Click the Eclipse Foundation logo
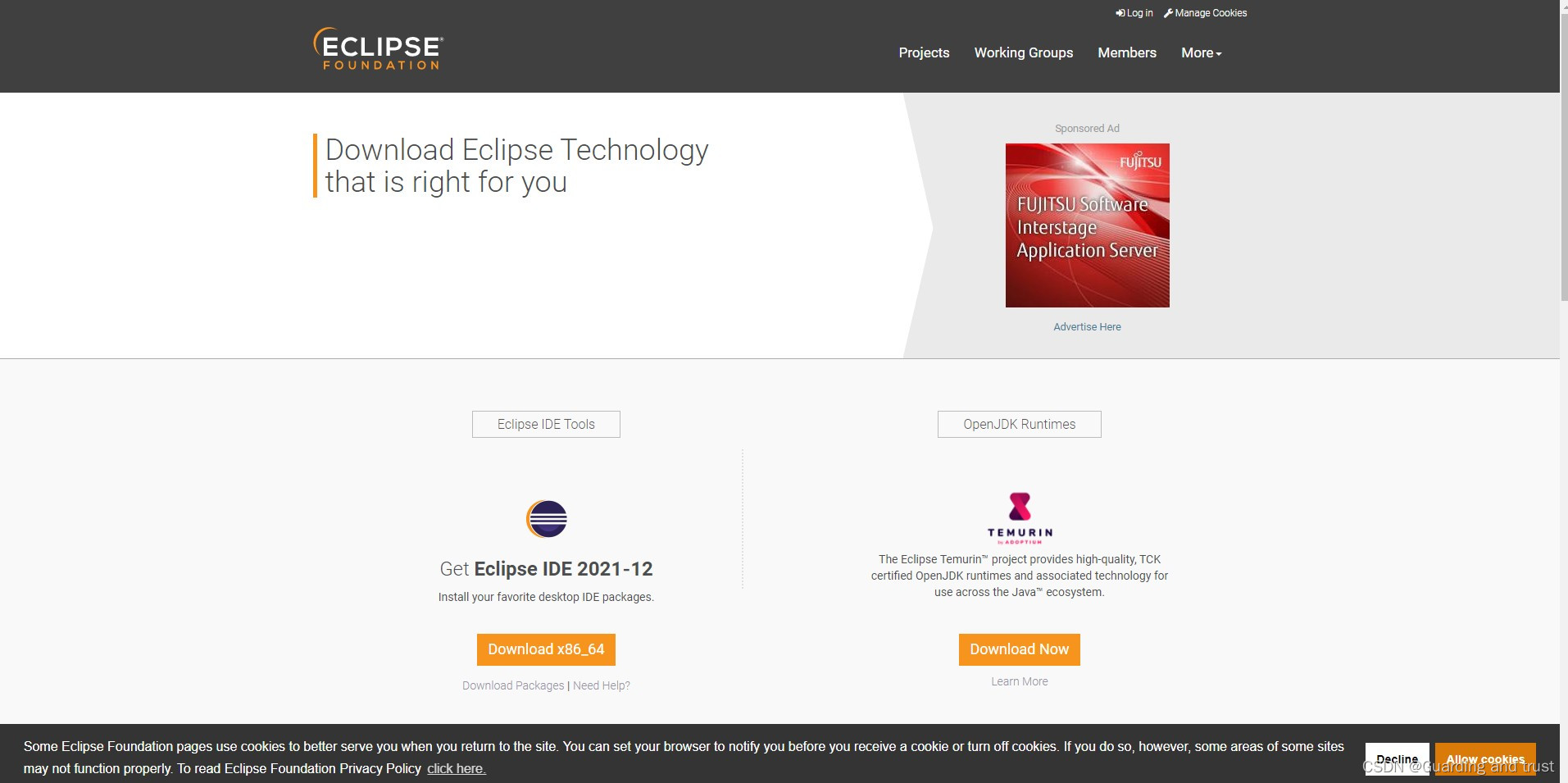 (x=379, y=48)
